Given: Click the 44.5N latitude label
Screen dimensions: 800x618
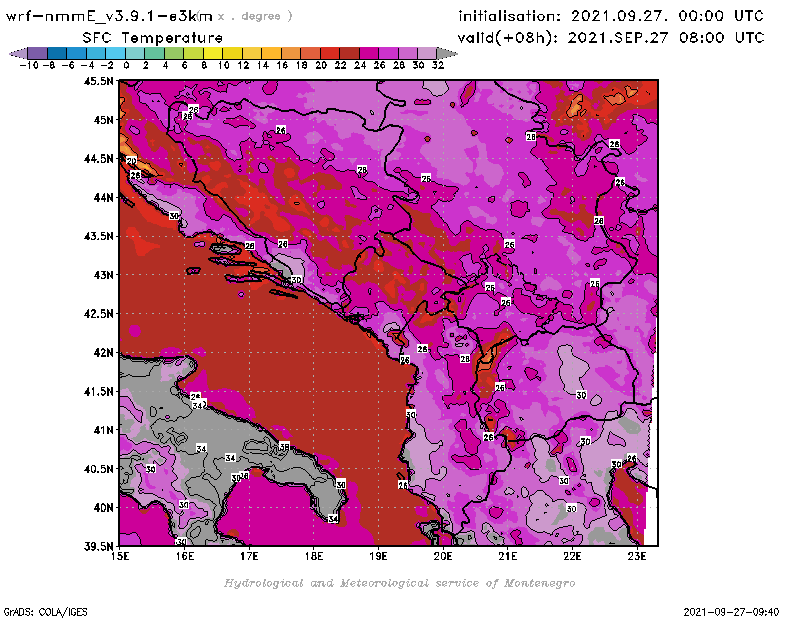Looking at the screenshot, I should (99, 159).
